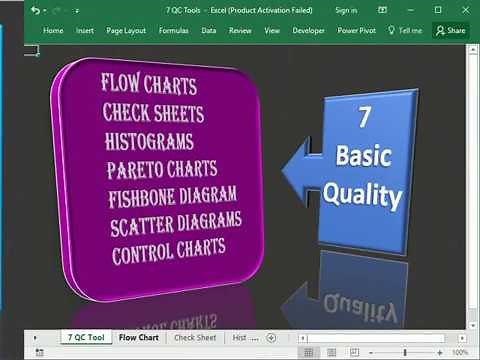Select the 7 QC Tool sheet tab
480x360 pixels.
point(86,337)
